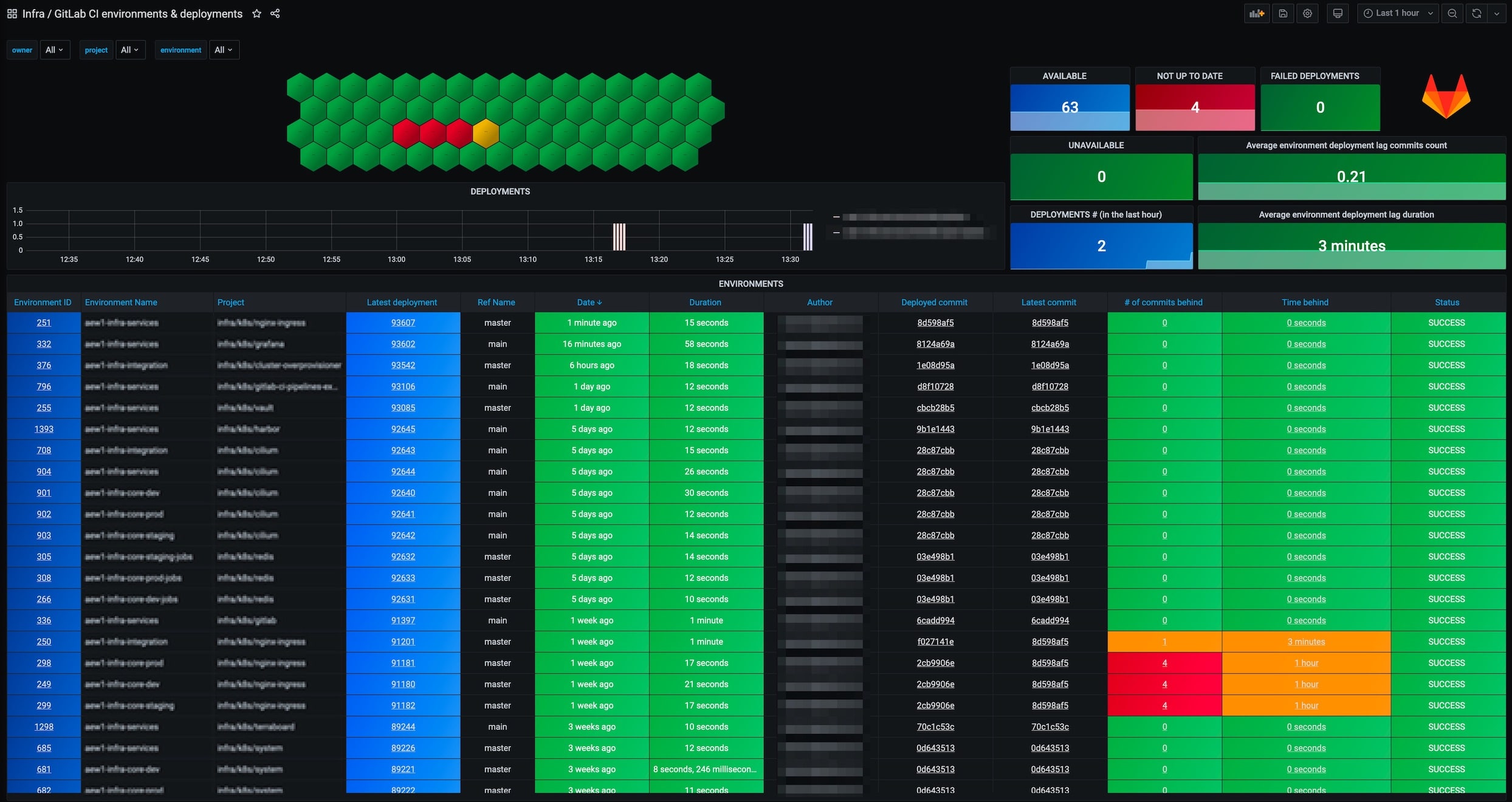1512x802 pixels.
Task: Open the dashboards grid icon
Action: [x=12, y=13]
